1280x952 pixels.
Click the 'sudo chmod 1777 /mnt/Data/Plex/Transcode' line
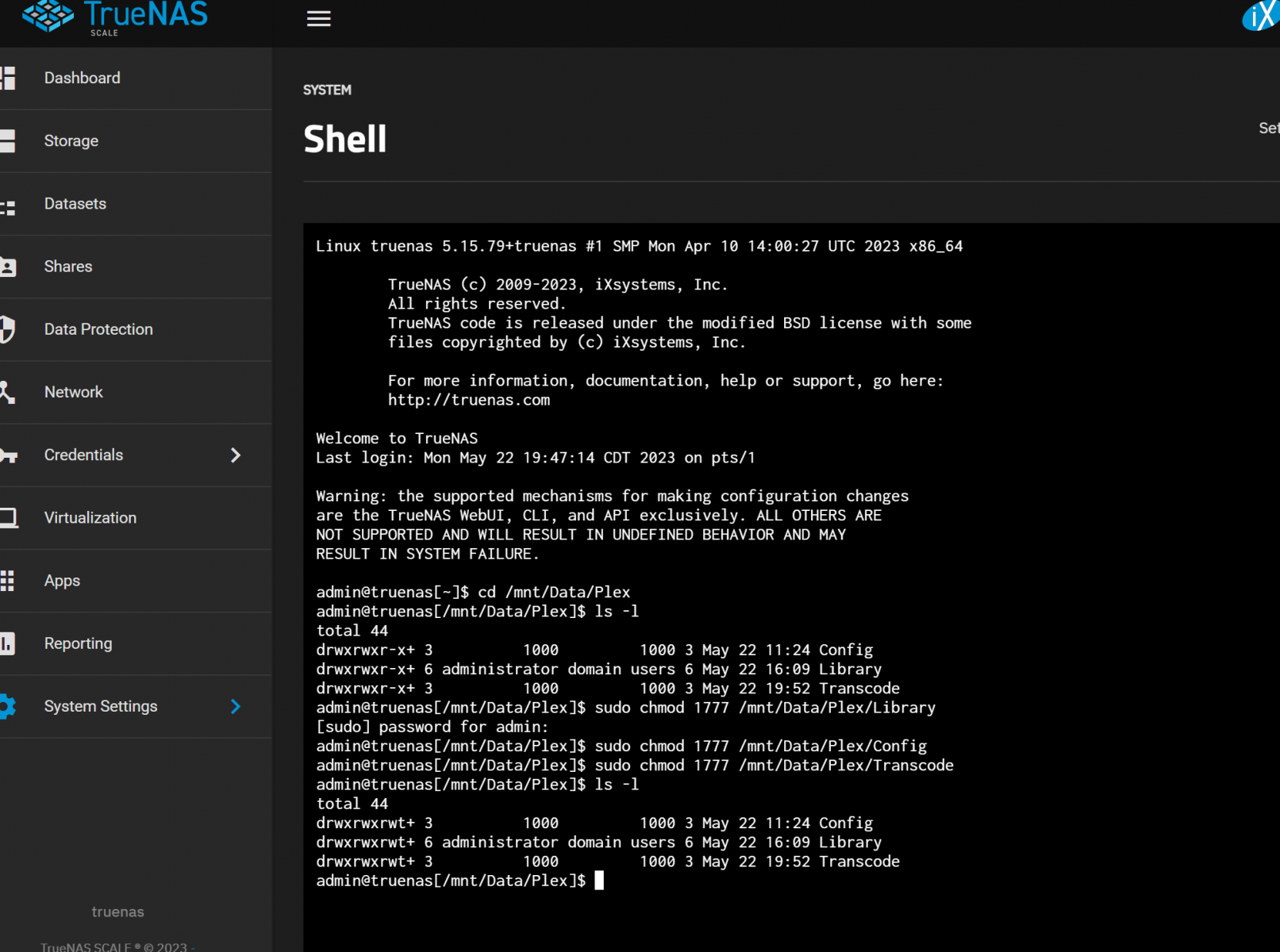(635, 766)
